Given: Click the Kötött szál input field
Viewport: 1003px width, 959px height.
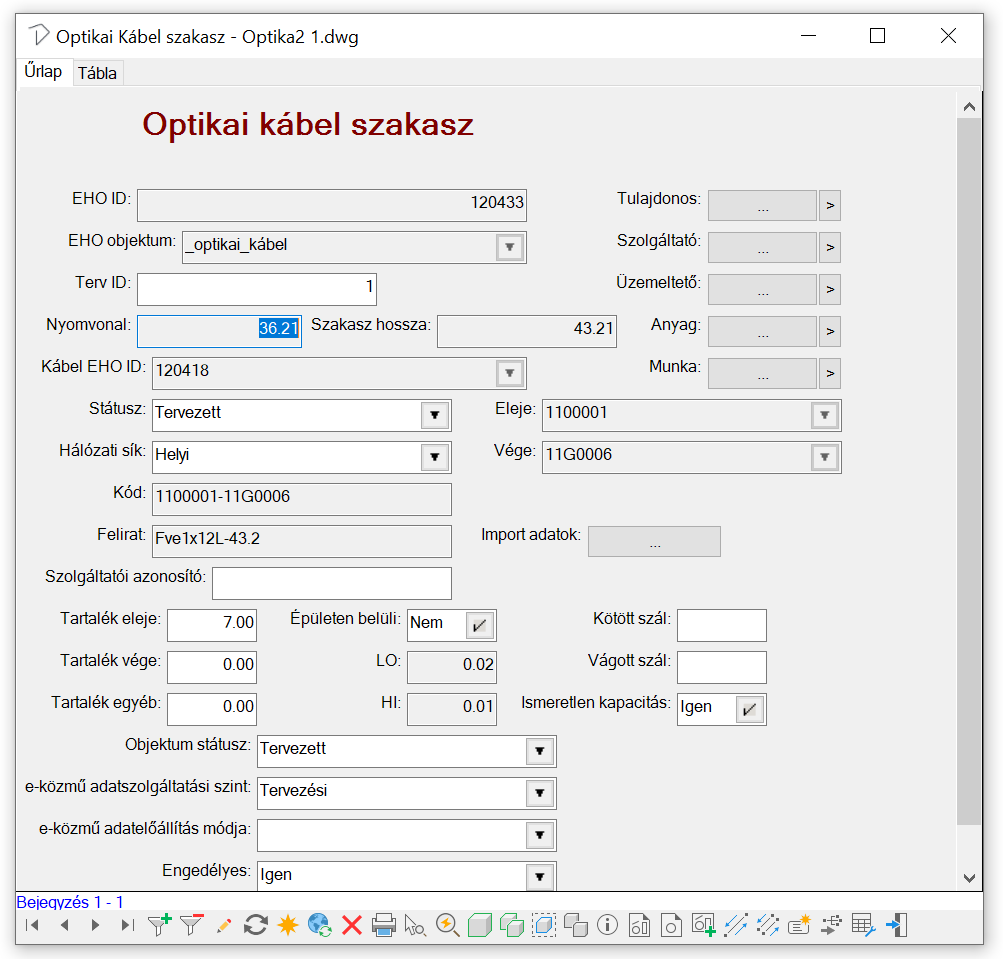Looking at the screenshot, I should coord(722,625).
